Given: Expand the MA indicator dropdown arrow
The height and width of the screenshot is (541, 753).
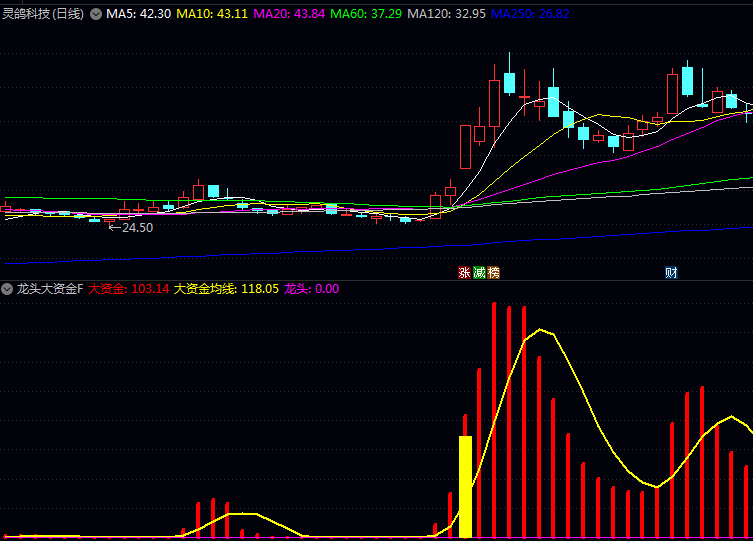Looking at the screenshot, I should pos(96,14).
